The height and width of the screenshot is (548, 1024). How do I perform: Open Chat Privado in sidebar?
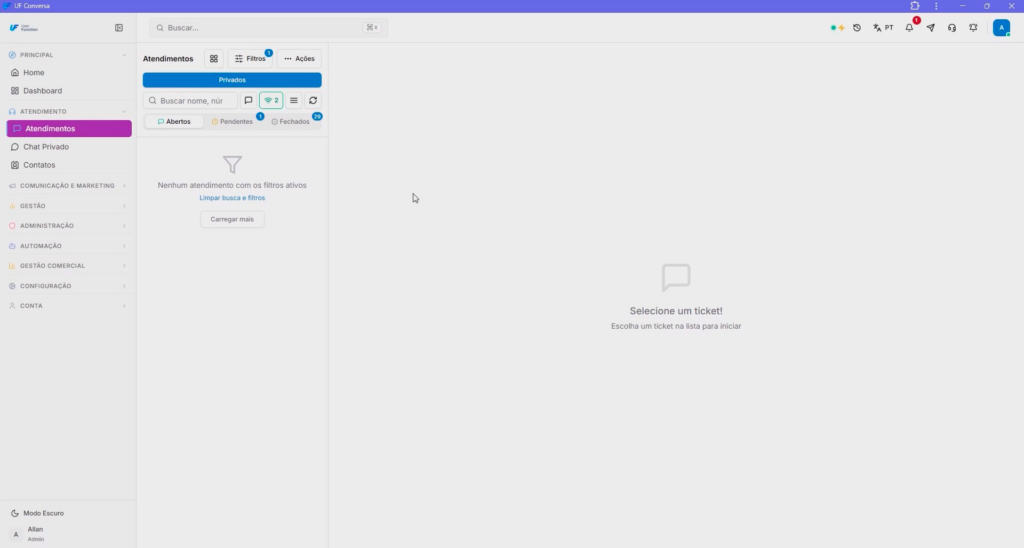pyautogui.click(x=69, y=147)
